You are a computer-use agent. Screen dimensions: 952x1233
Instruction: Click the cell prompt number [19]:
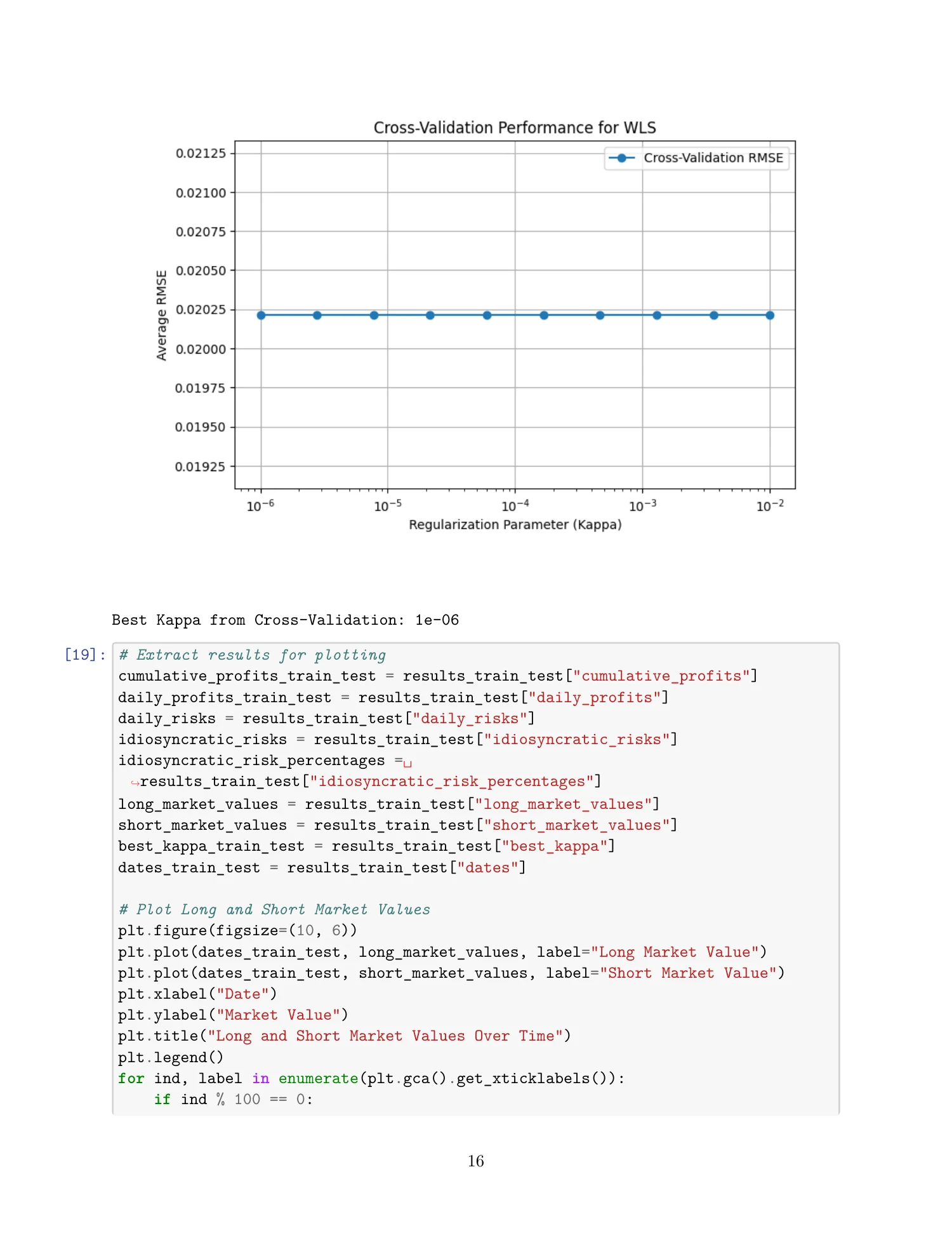tap(85, 655)
